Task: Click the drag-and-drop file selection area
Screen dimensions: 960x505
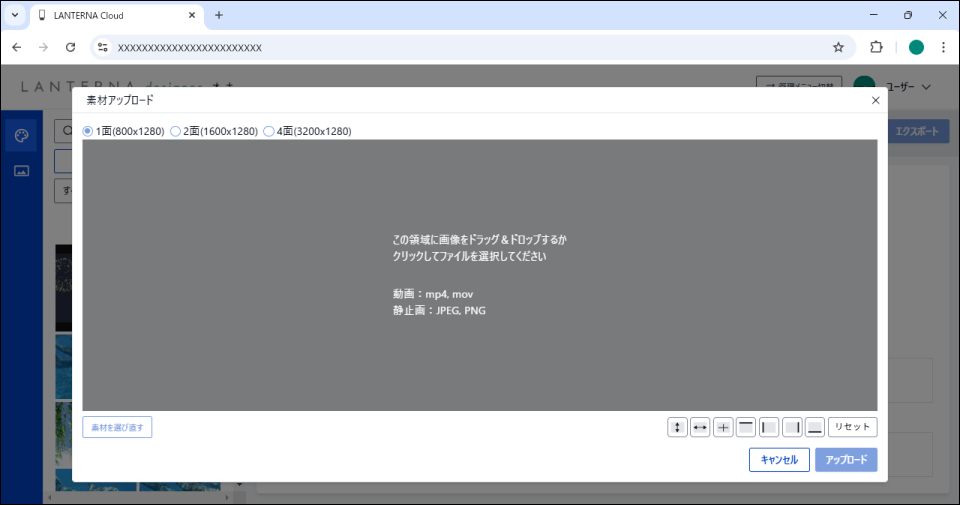Action: point(480,274)
